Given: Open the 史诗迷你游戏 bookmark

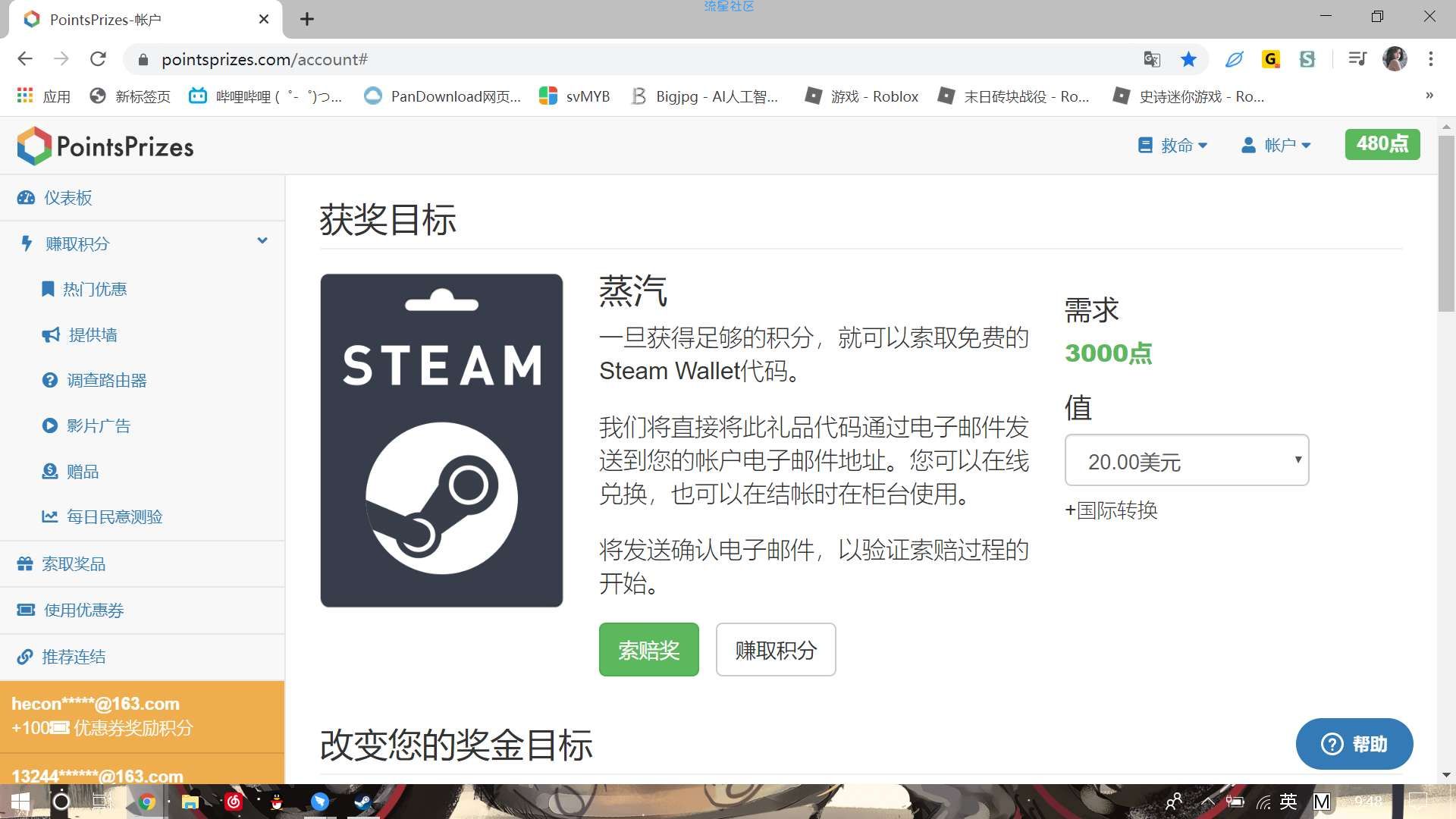Looking at the screenshot, I should coord(1188,96).
